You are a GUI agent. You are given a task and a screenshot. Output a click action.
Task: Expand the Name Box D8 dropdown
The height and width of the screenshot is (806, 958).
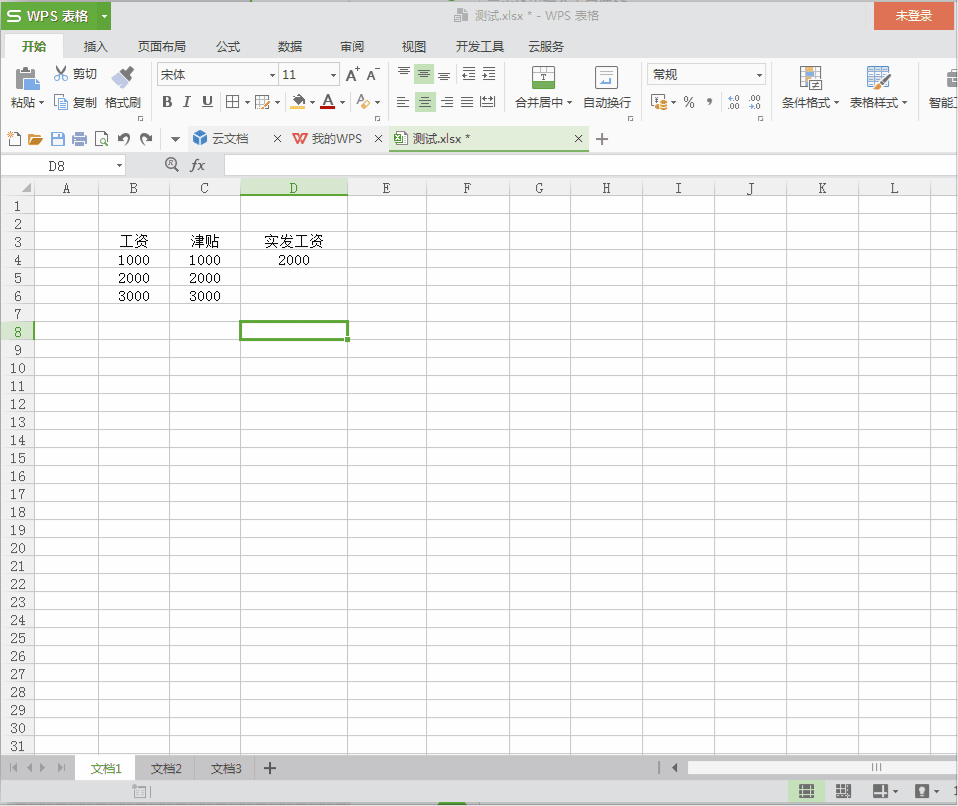119,166
